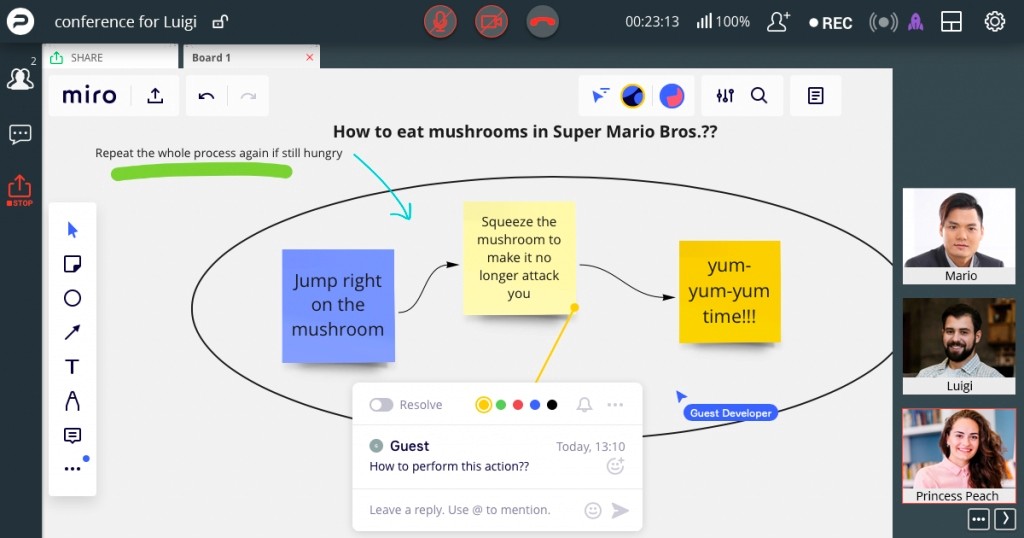The height and width of the screenshot is (538, 1024).
Task: Toggle comment notification bell
Action: [x=584, y=405]
